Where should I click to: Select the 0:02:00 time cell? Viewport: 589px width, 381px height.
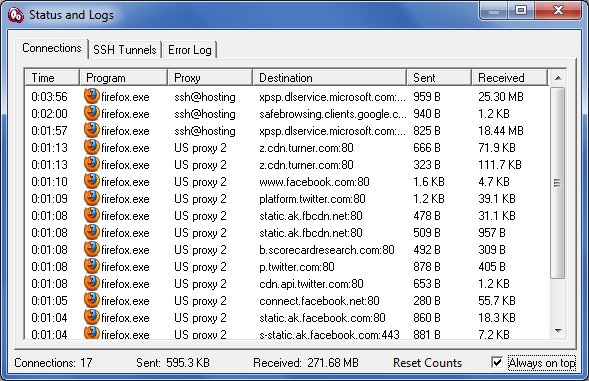click(50, 114)
